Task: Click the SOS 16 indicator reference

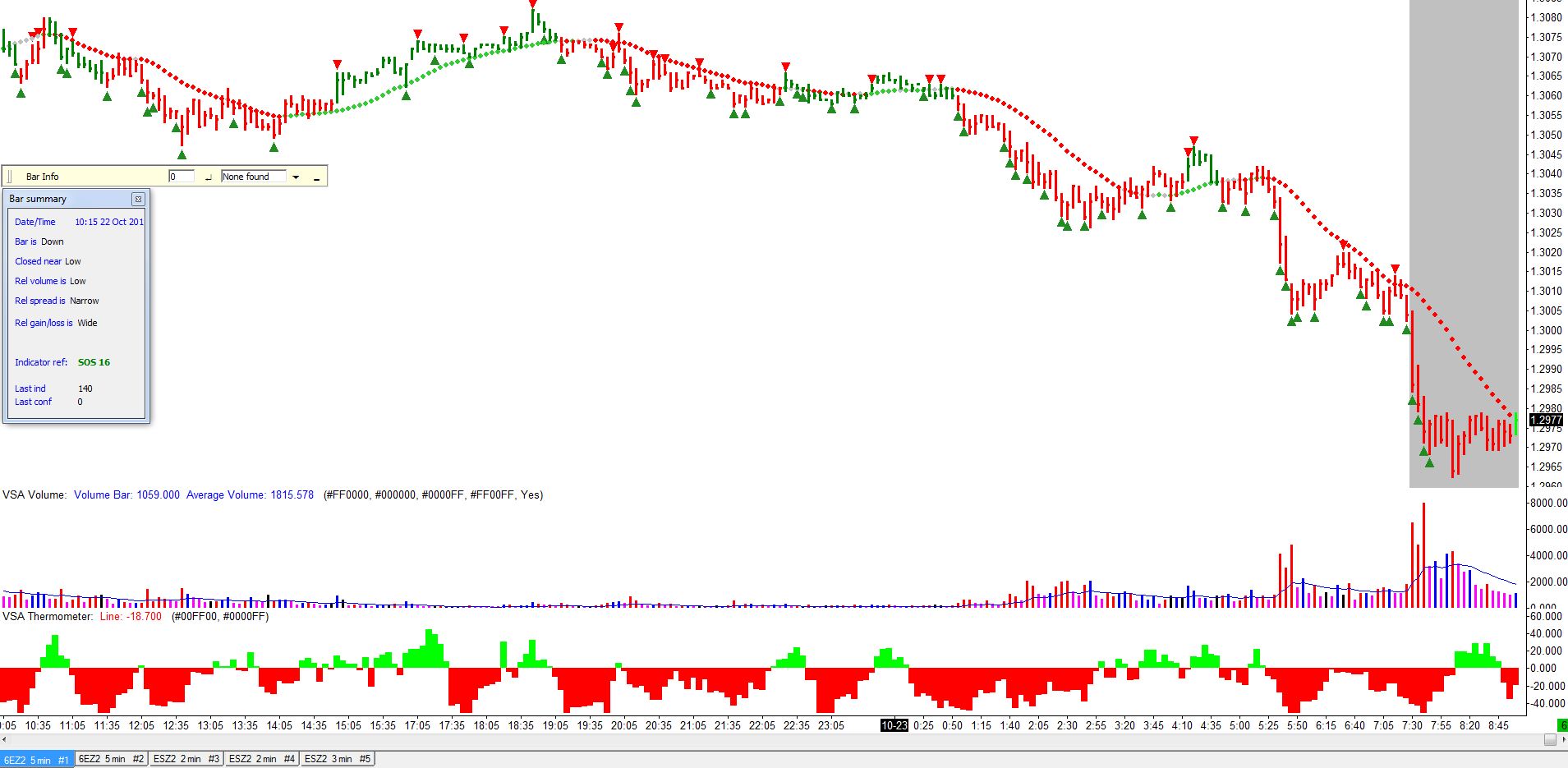Action: click(x=94, y=362)
